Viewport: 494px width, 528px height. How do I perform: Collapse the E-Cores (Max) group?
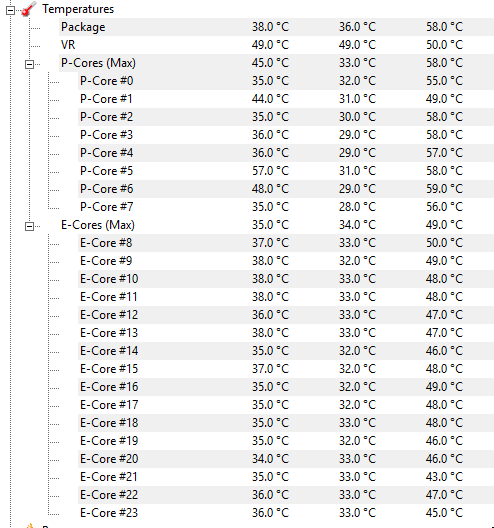pyautogui.click(x=29, y=226)
